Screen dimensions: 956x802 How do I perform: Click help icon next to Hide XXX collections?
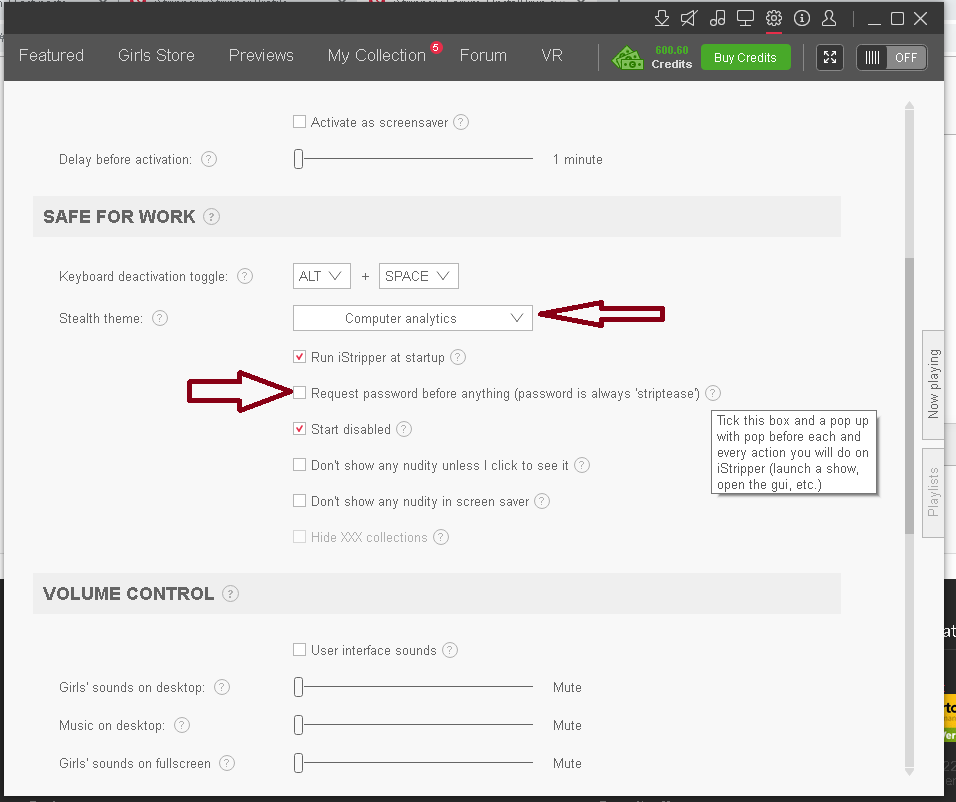(x=441, y=537)
